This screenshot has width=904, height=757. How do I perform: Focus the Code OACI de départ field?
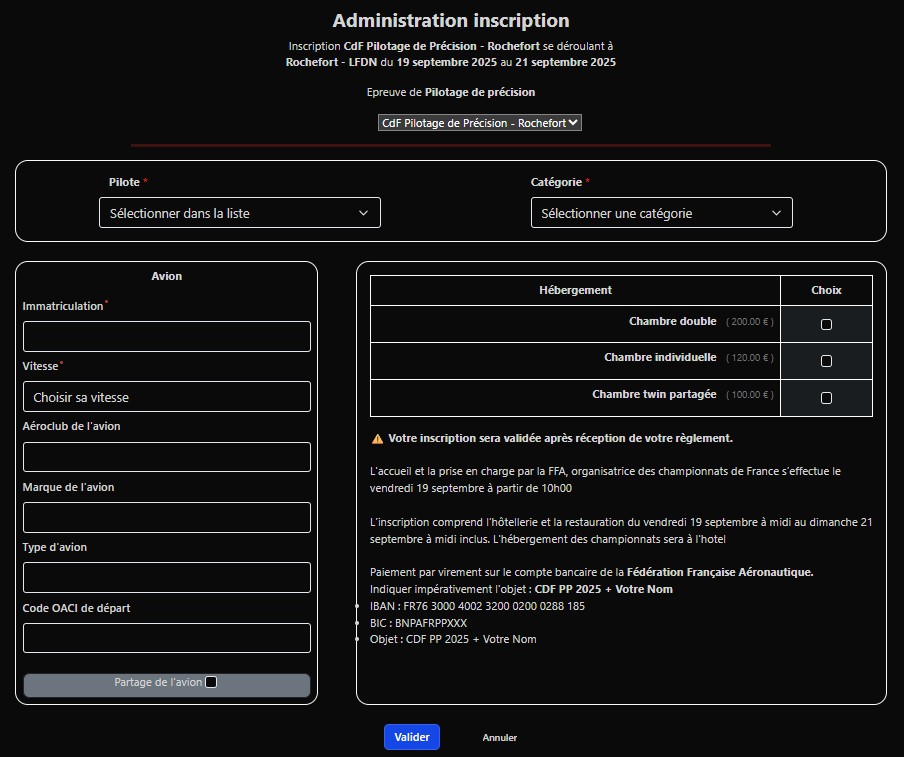[166, 638]
